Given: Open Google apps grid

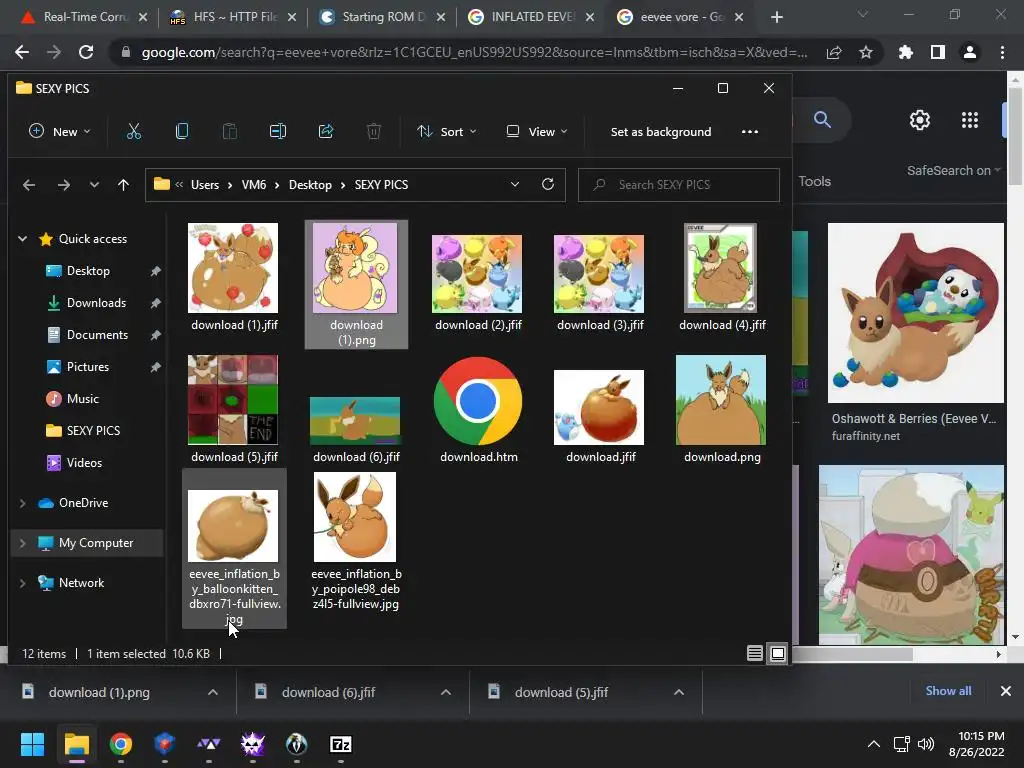Looking at the screenshot, I should click(970, 120).
